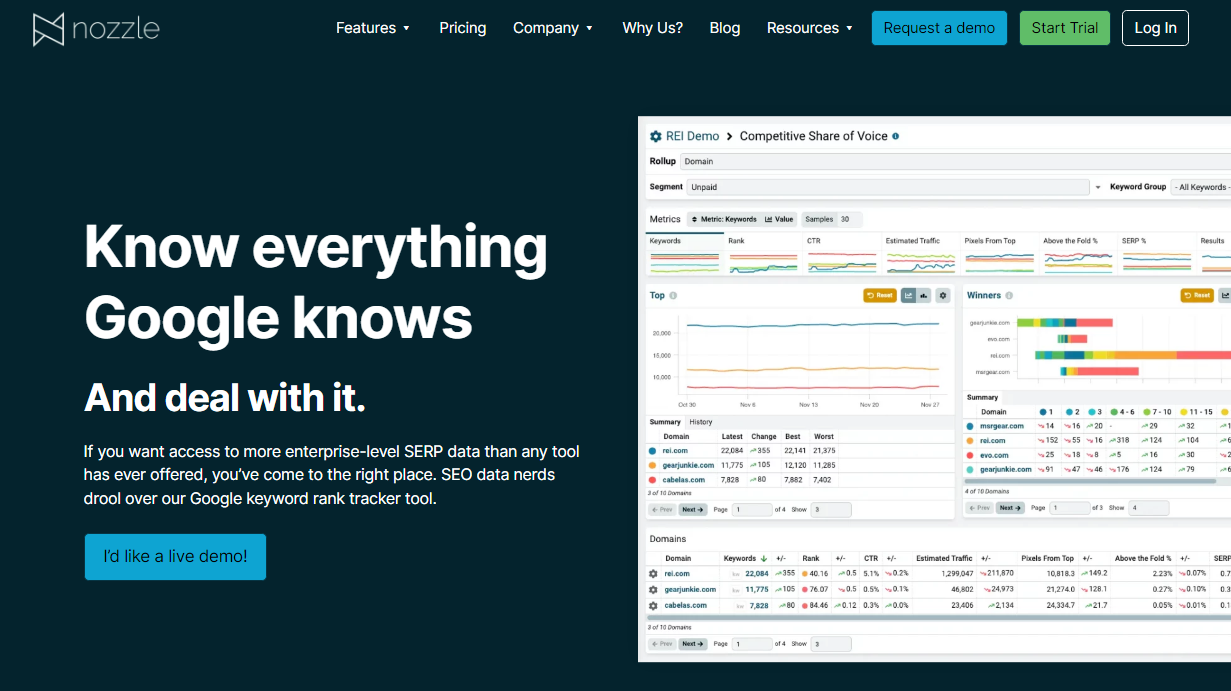This screenshot has width=1231, height=691.
Task: Open gear icon for gearjunkie.com domain row
Action: coord(653,590)
